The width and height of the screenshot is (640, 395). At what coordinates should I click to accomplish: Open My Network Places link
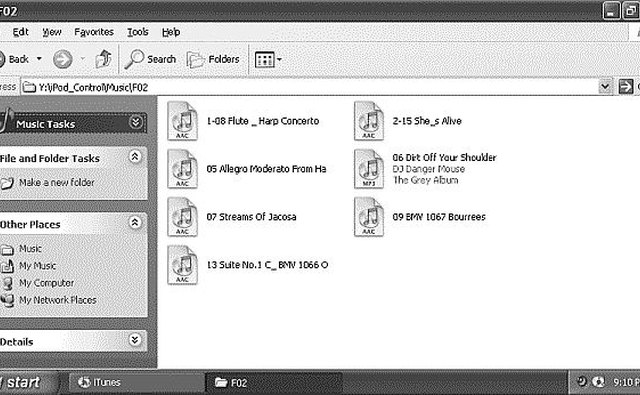(x=58, y=300)
